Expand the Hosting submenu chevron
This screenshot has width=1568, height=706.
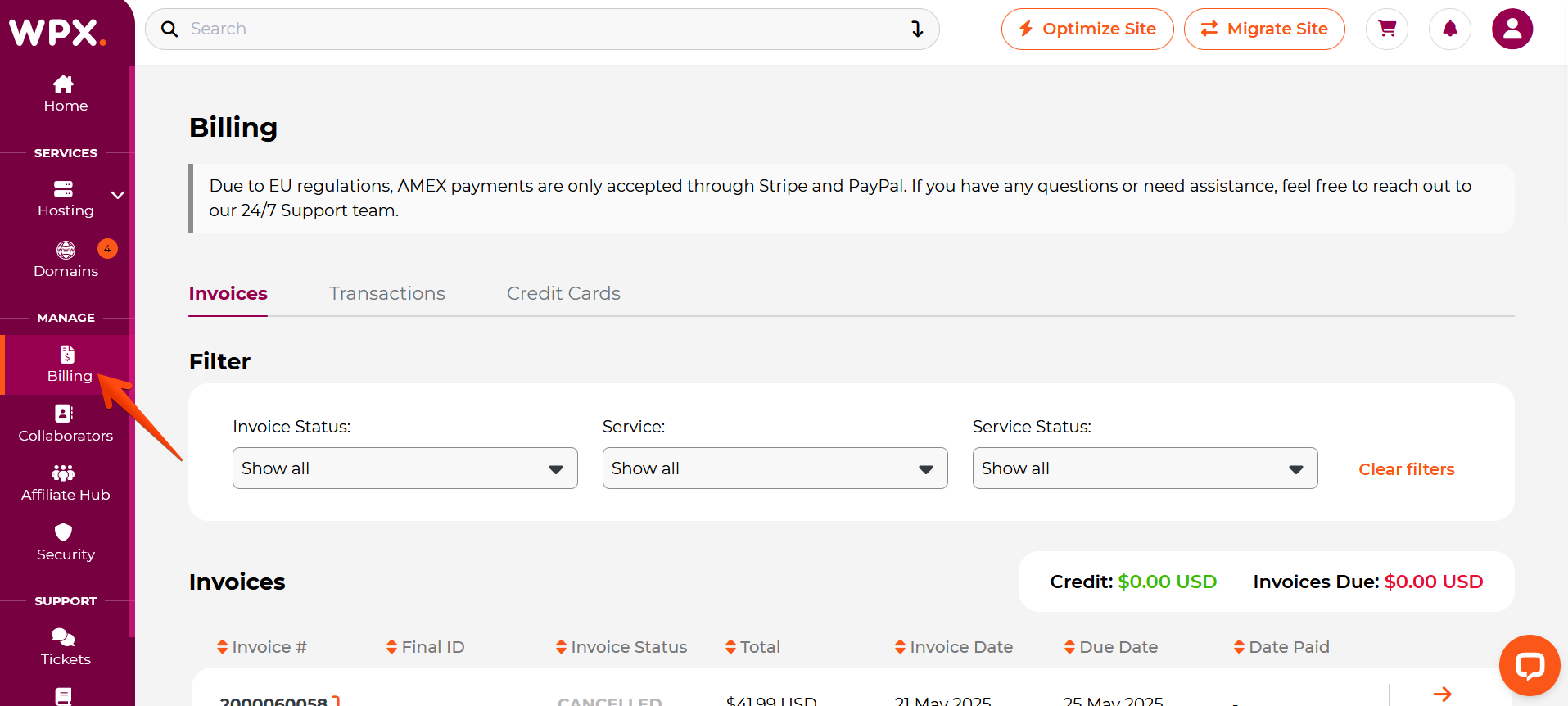click(x=118, y=195)
